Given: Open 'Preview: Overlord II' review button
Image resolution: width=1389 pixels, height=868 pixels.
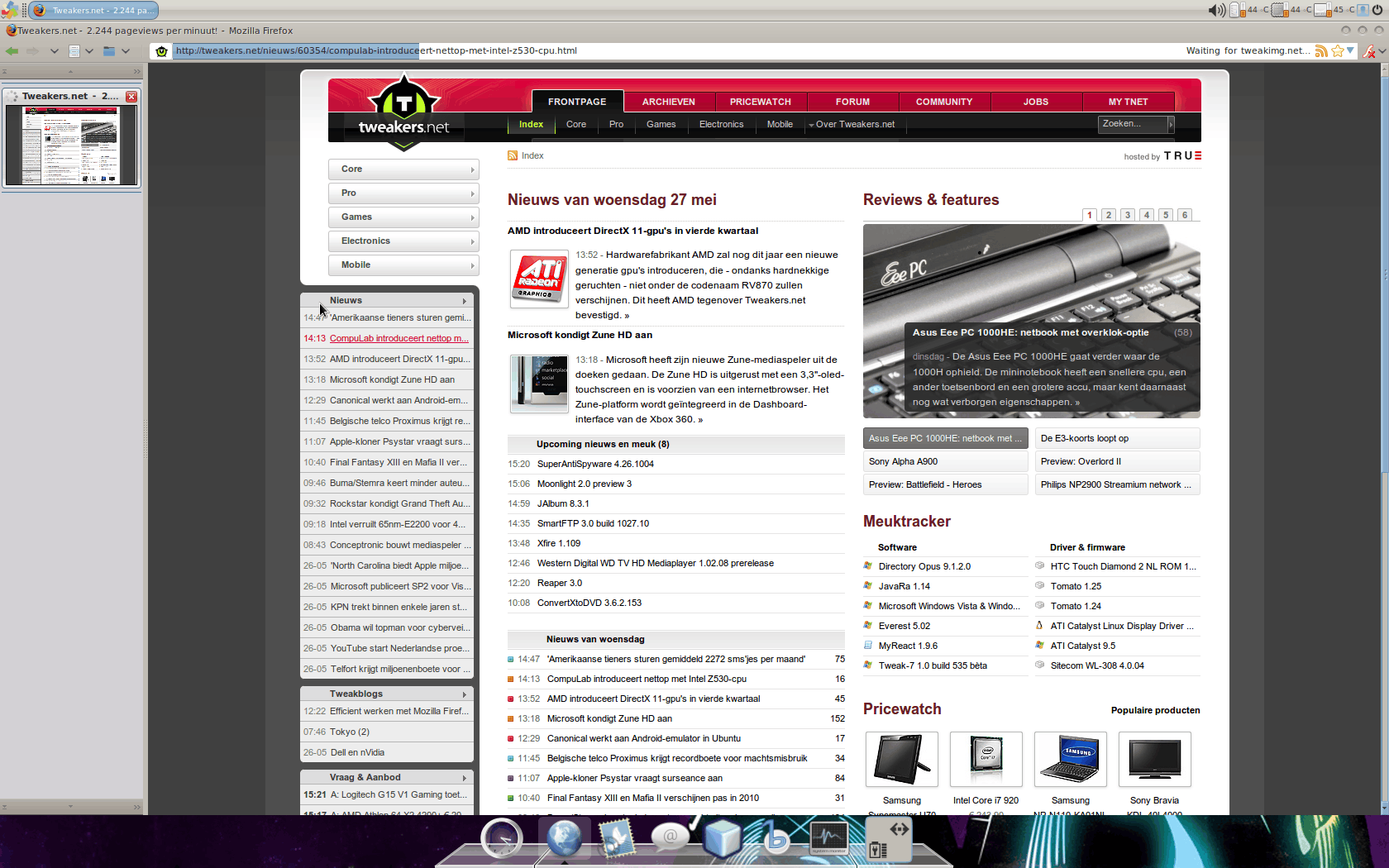Looking at the screenshot, I should (1117, 461).
